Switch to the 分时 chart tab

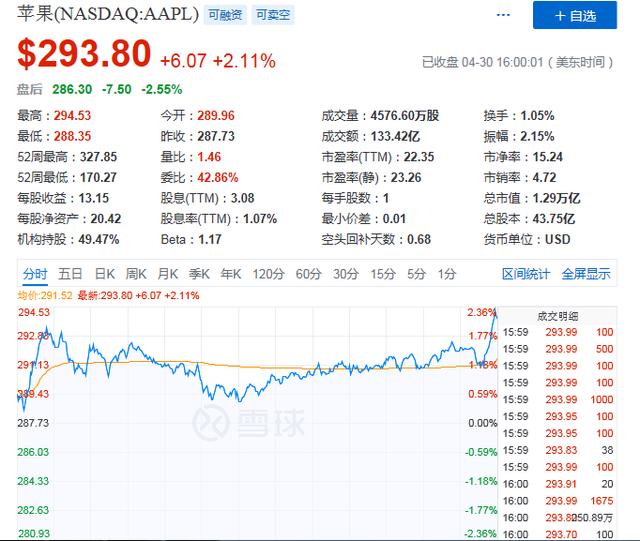(35, 274)
